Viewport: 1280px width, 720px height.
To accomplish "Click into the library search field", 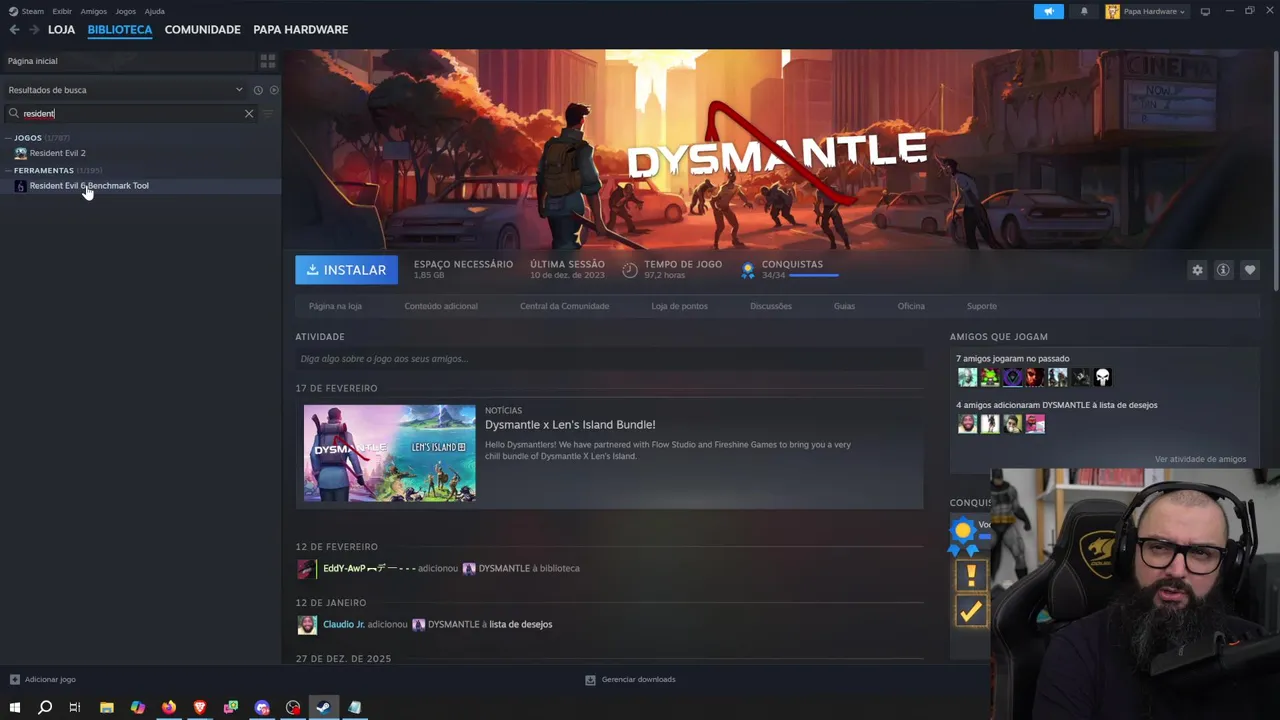I will (x=130, y=113).
